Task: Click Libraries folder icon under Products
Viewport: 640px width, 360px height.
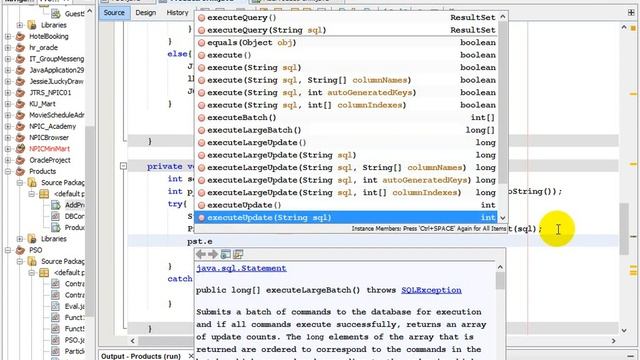Action: (x=32, y=239)
